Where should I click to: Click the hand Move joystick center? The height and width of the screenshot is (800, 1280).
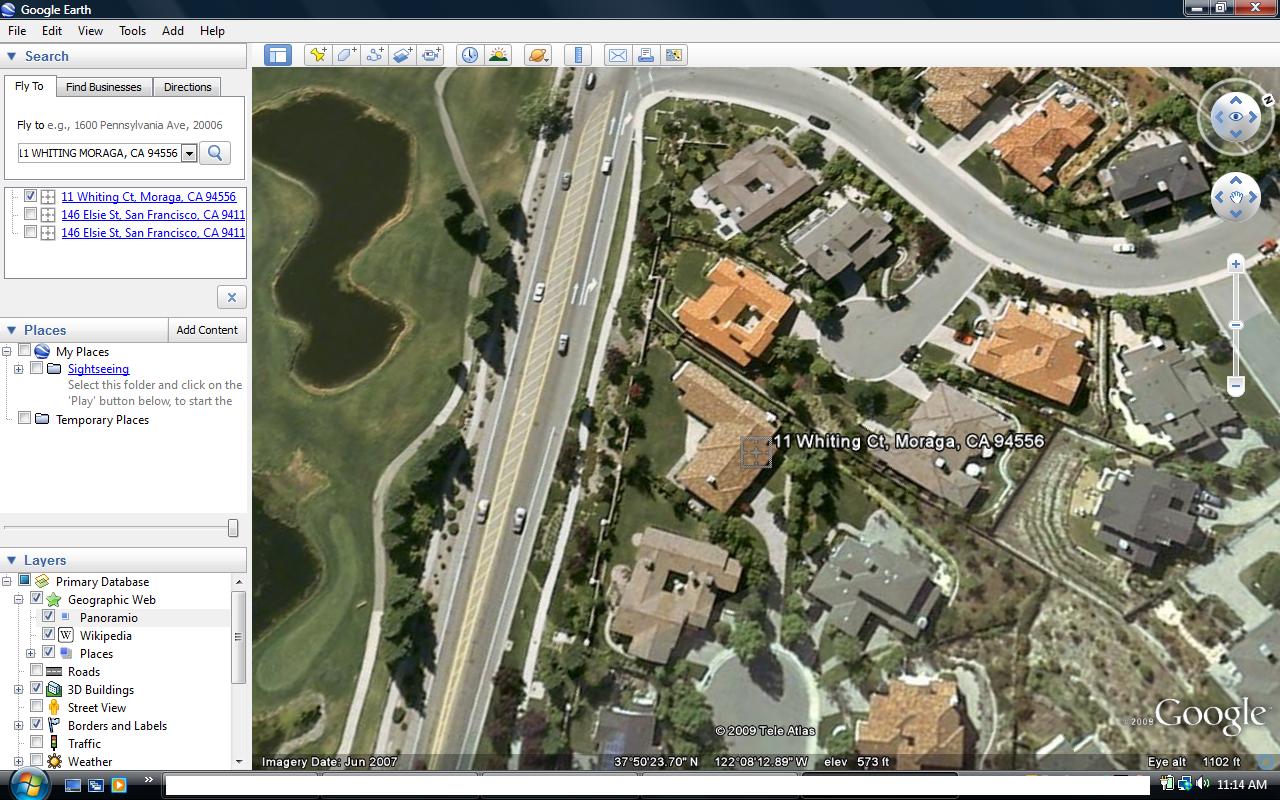pos(1236,197)
